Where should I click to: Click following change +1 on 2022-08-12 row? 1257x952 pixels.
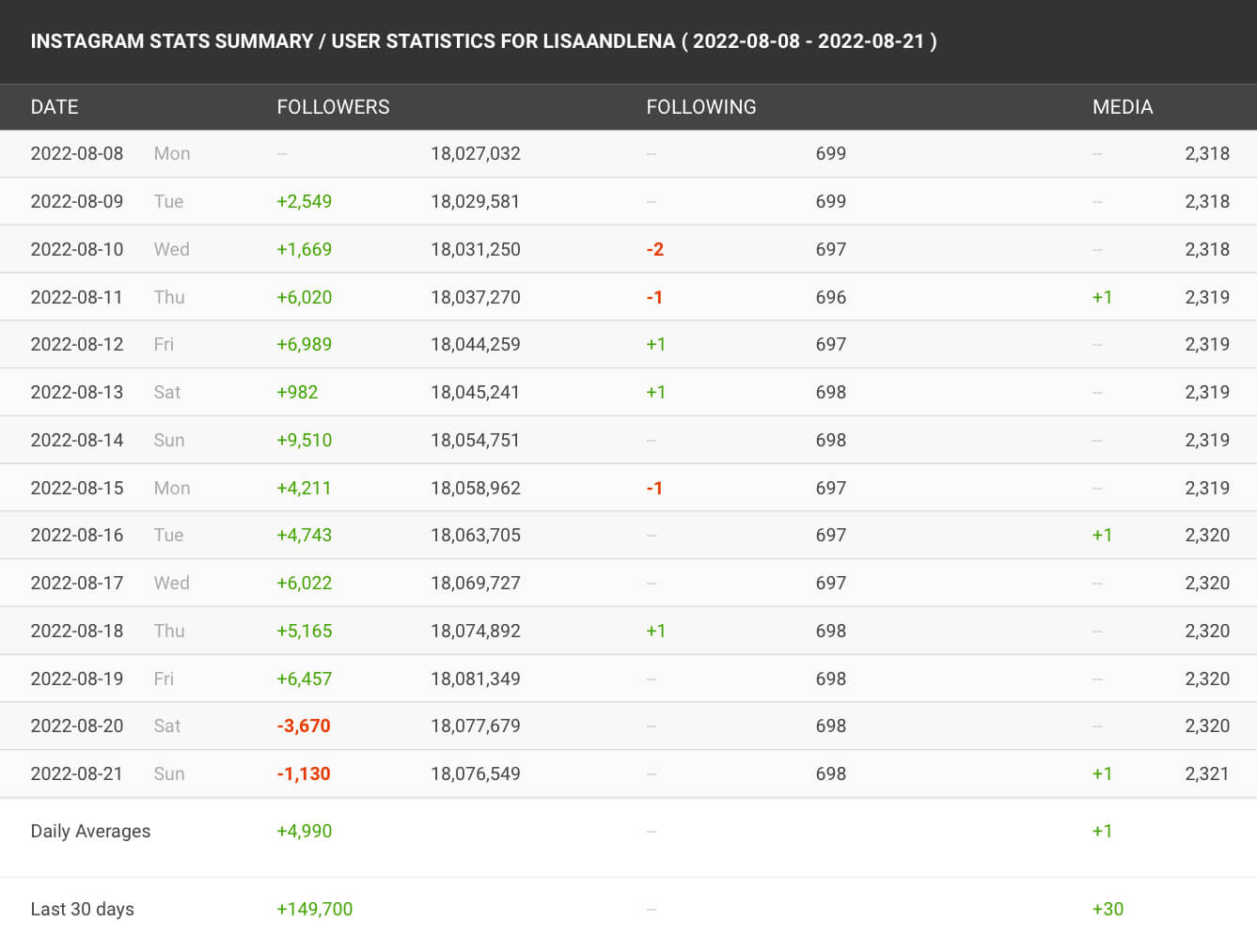tap(656, 344)
